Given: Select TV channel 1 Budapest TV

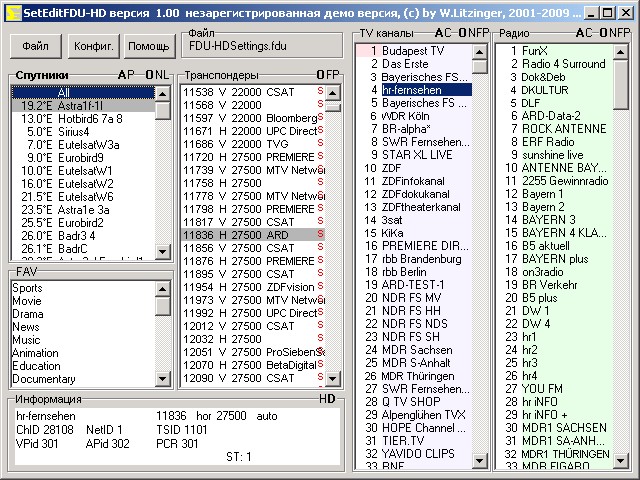Looking at the screenshot, I should coord(414,51).
